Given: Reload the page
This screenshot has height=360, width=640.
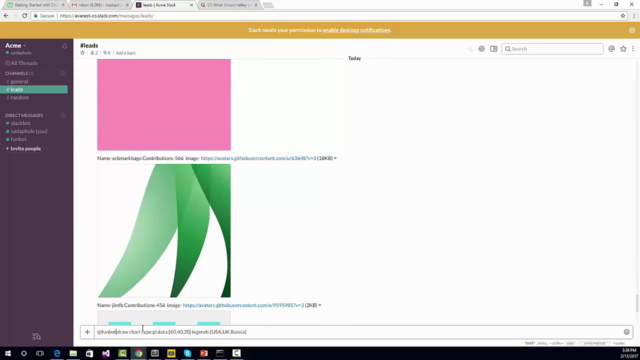Looking at the screenshot, I should (x=24, y=16).
